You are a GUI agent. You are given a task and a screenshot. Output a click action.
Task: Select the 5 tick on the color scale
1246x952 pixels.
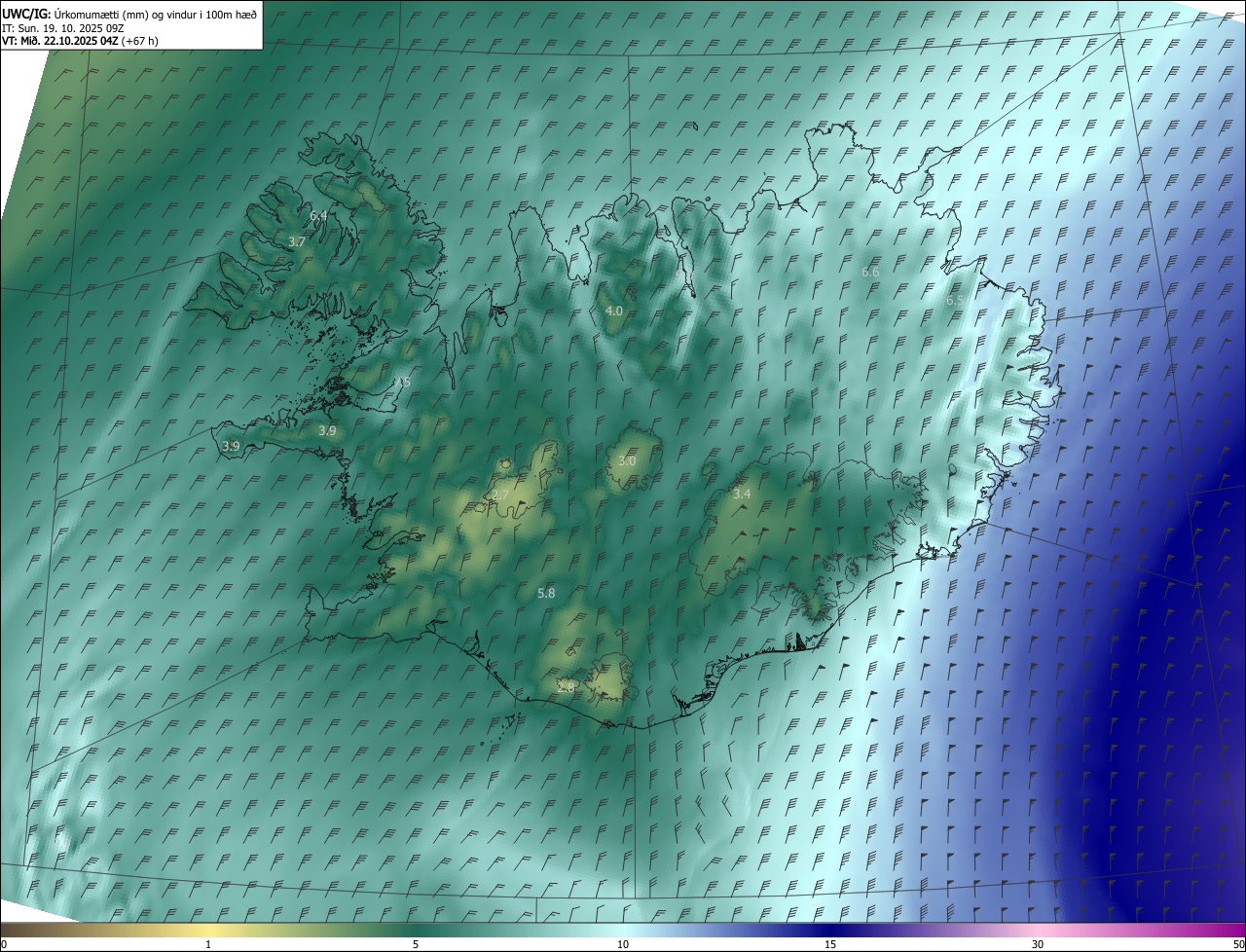click(x=416, y=944)
